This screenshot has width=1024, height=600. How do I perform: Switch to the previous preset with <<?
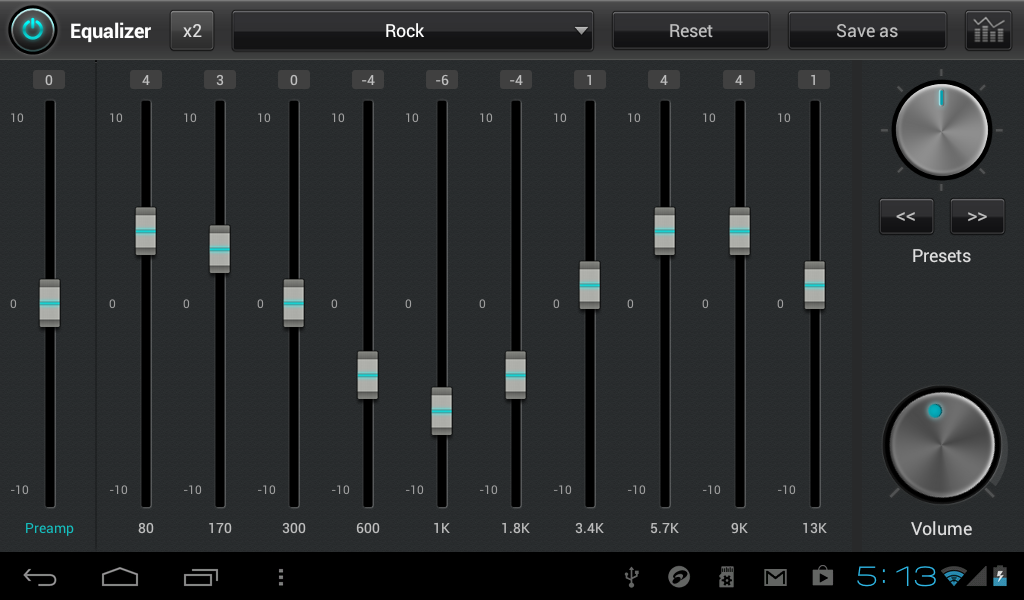(x=905, y=216)
